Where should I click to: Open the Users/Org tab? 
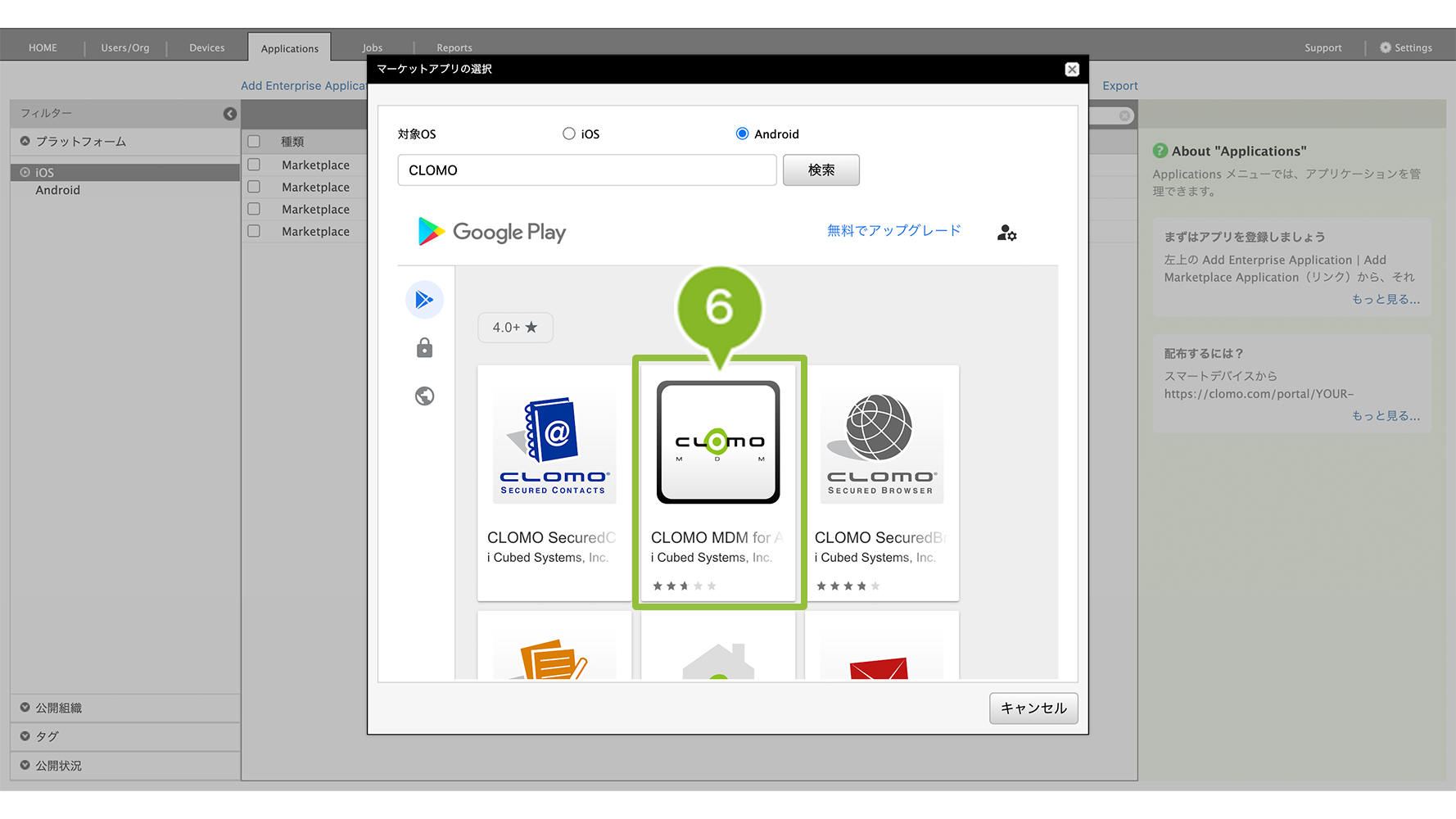point(125,48)
